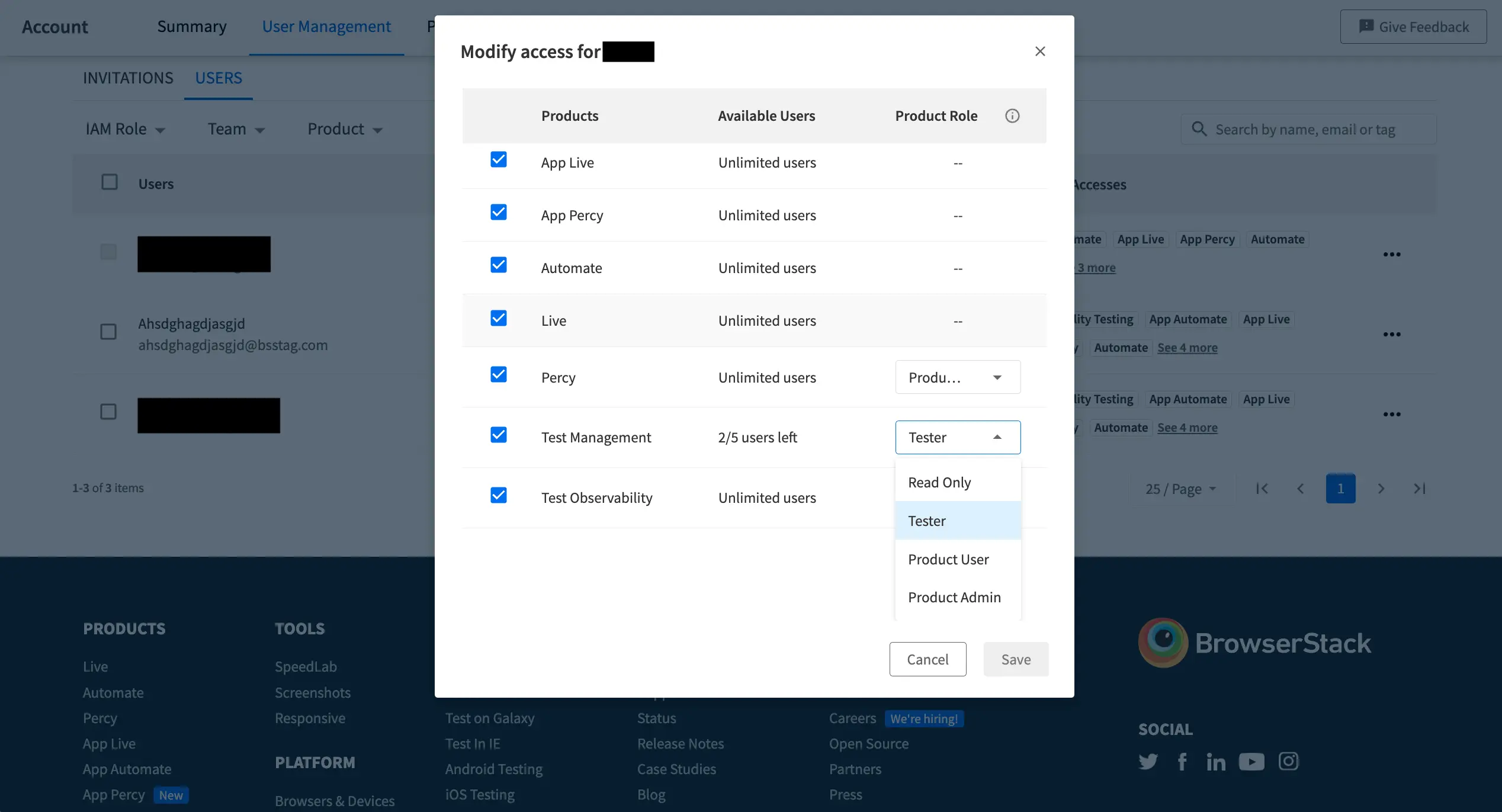Choose Read Only from role list
This screenshot has height=812, width=1502.
point(939,482)
